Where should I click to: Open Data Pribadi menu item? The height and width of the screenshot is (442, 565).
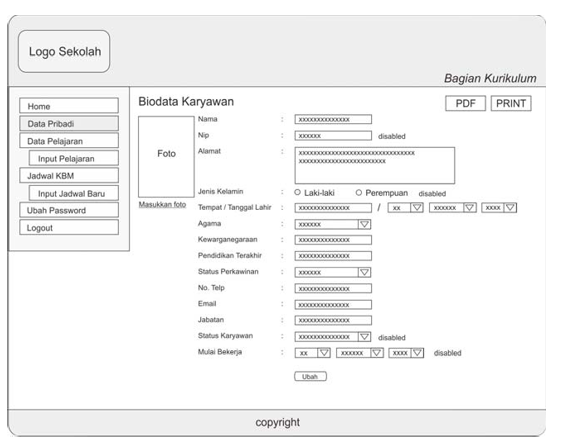[x=69, y=123]
